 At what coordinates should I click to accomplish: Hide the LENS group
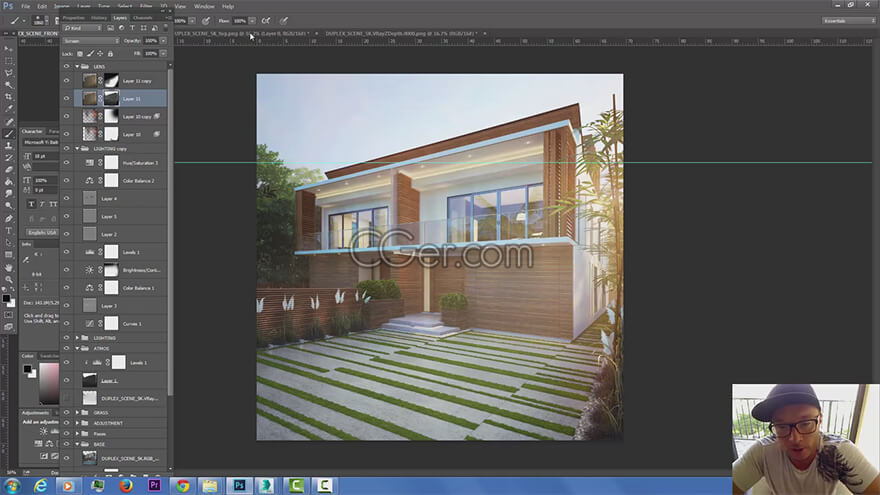pos(66,66)
